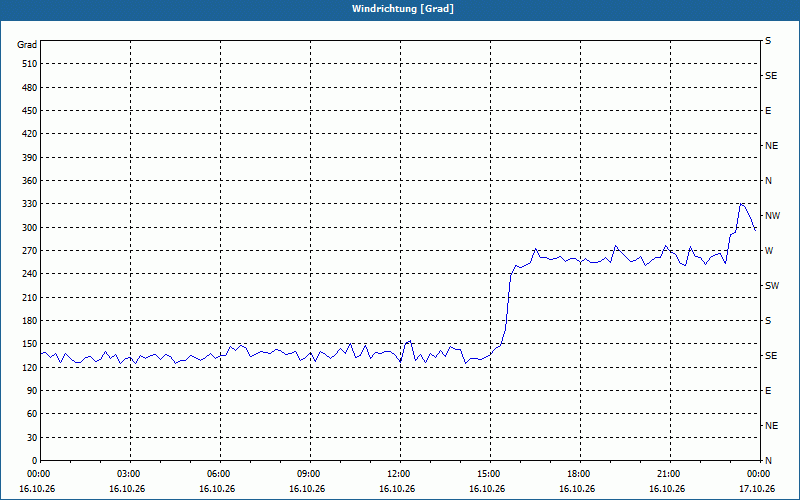This screenshot has height=500, width=800.
Task: Select the 480 y-axis label
Action: pyautogui.click(x=30, y=88)
